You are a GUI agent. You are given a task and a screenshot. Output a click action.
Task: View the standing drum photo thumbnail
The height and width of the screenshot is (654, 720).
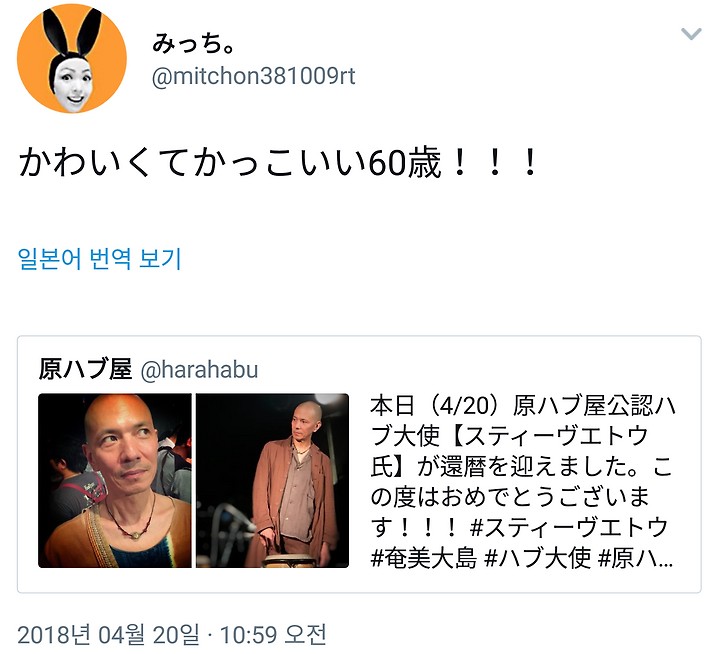272,480
